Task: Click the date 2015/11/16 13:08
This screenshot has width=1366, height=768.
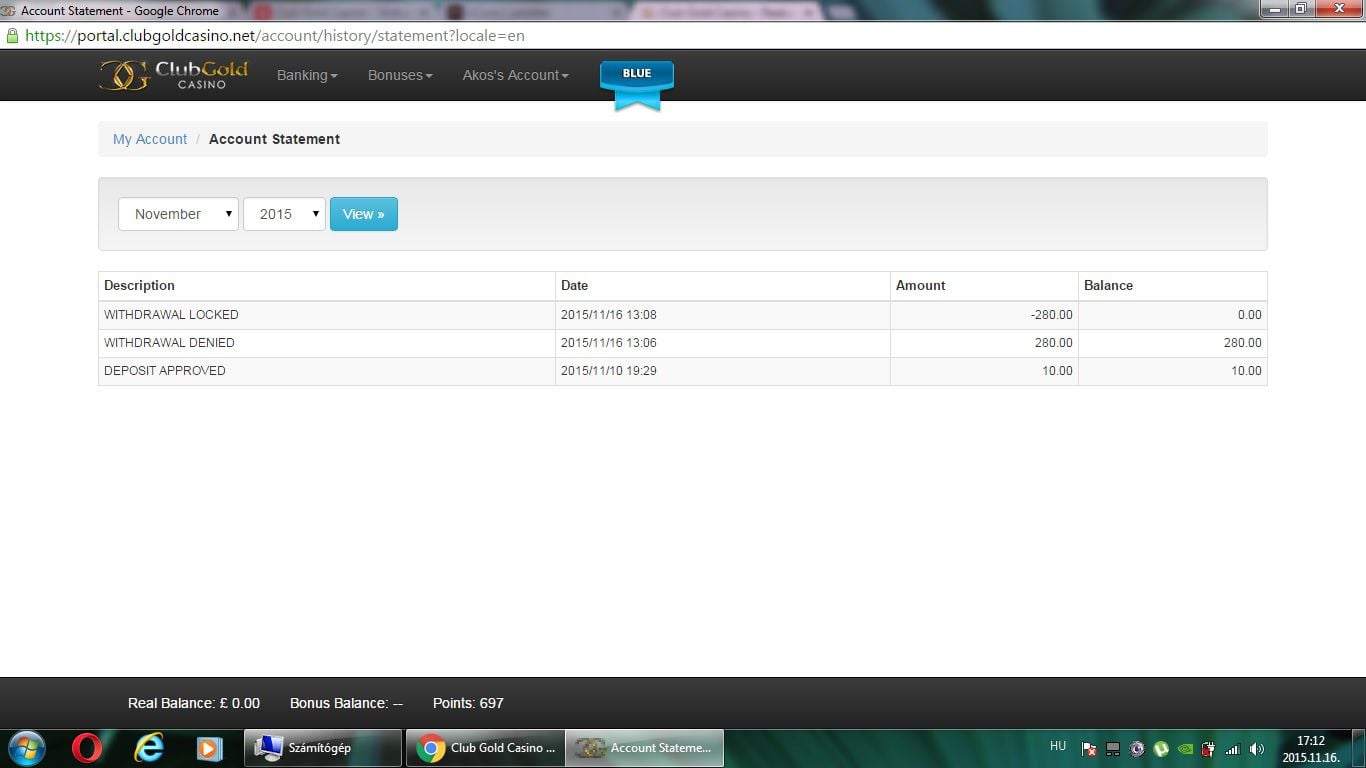Action: click(x=608, y=314)
